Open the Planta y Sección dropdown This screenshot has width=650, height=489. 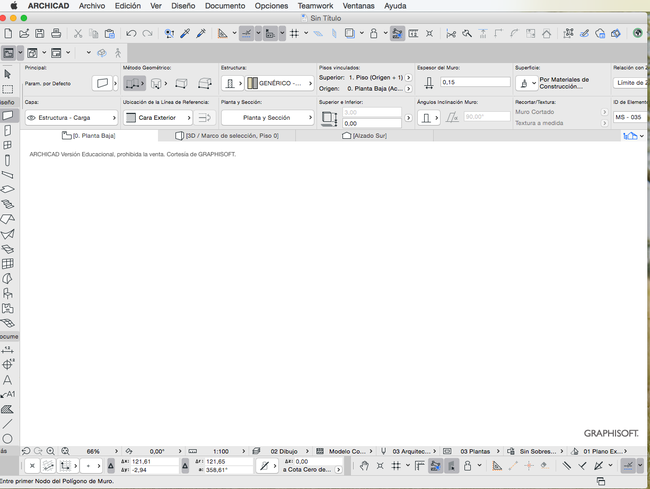point(267,118)
